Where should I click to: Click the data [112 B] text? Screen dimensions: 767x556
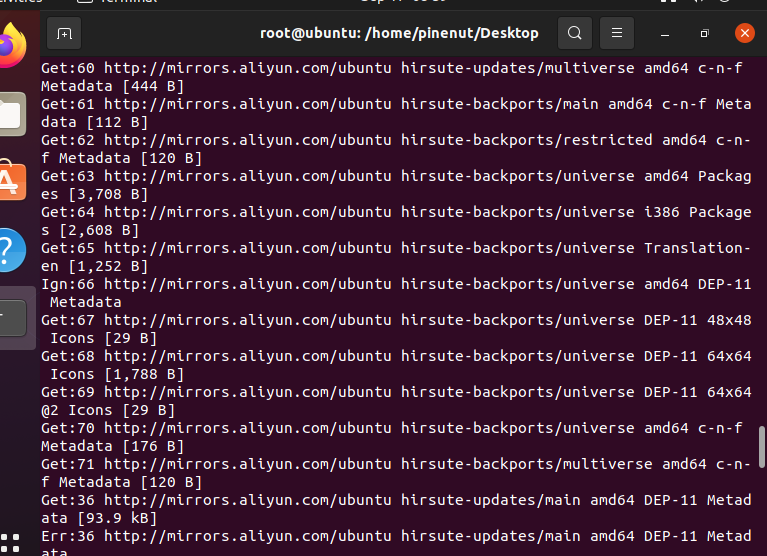(94, 122)
